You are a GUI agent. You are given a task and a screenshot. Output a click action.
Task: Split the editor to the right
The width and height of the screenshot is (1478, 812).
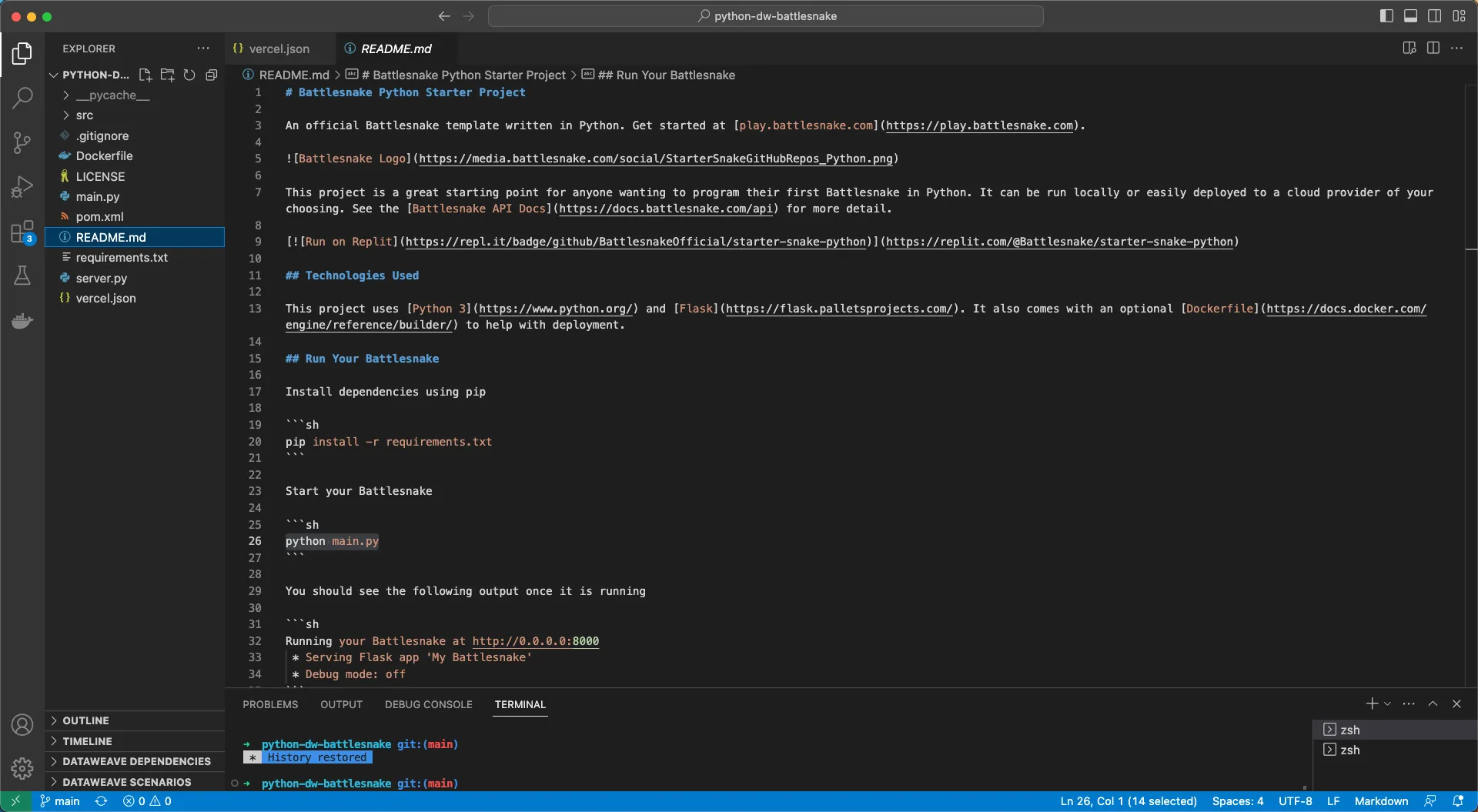click(x=1433, y=48)
